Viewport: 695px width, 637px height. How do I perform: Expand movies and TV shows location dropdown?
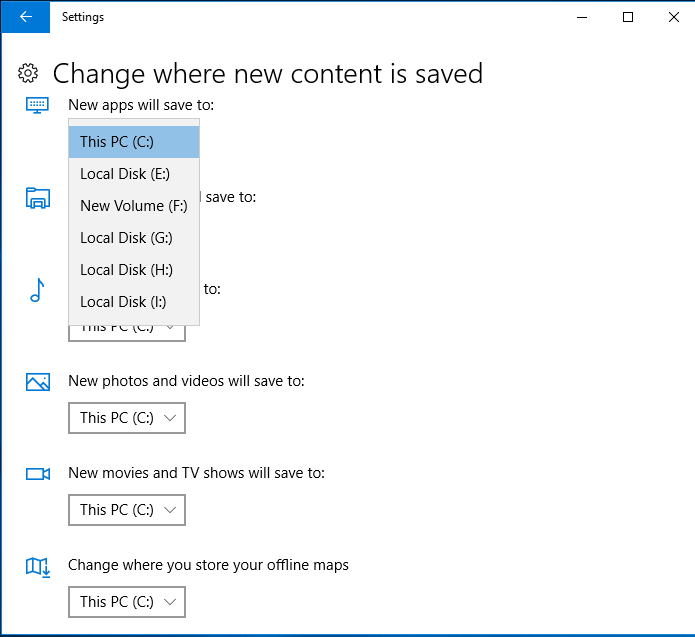pyautogui.click(x=127, y=510)
